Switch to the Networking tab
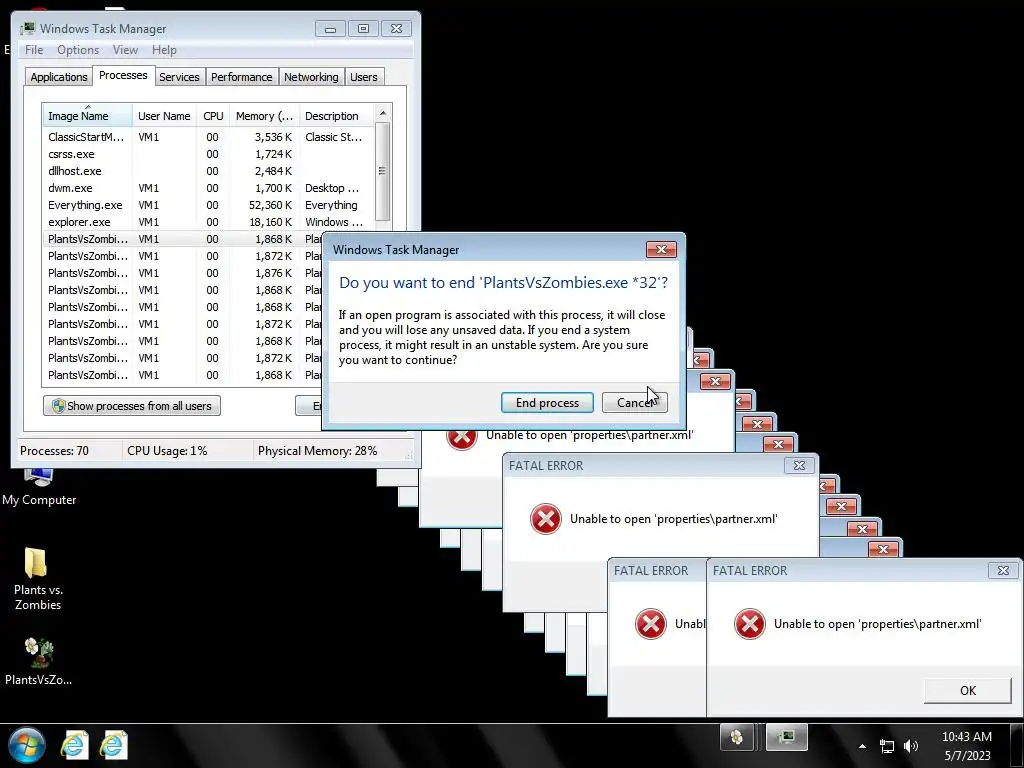 (311, 77)
